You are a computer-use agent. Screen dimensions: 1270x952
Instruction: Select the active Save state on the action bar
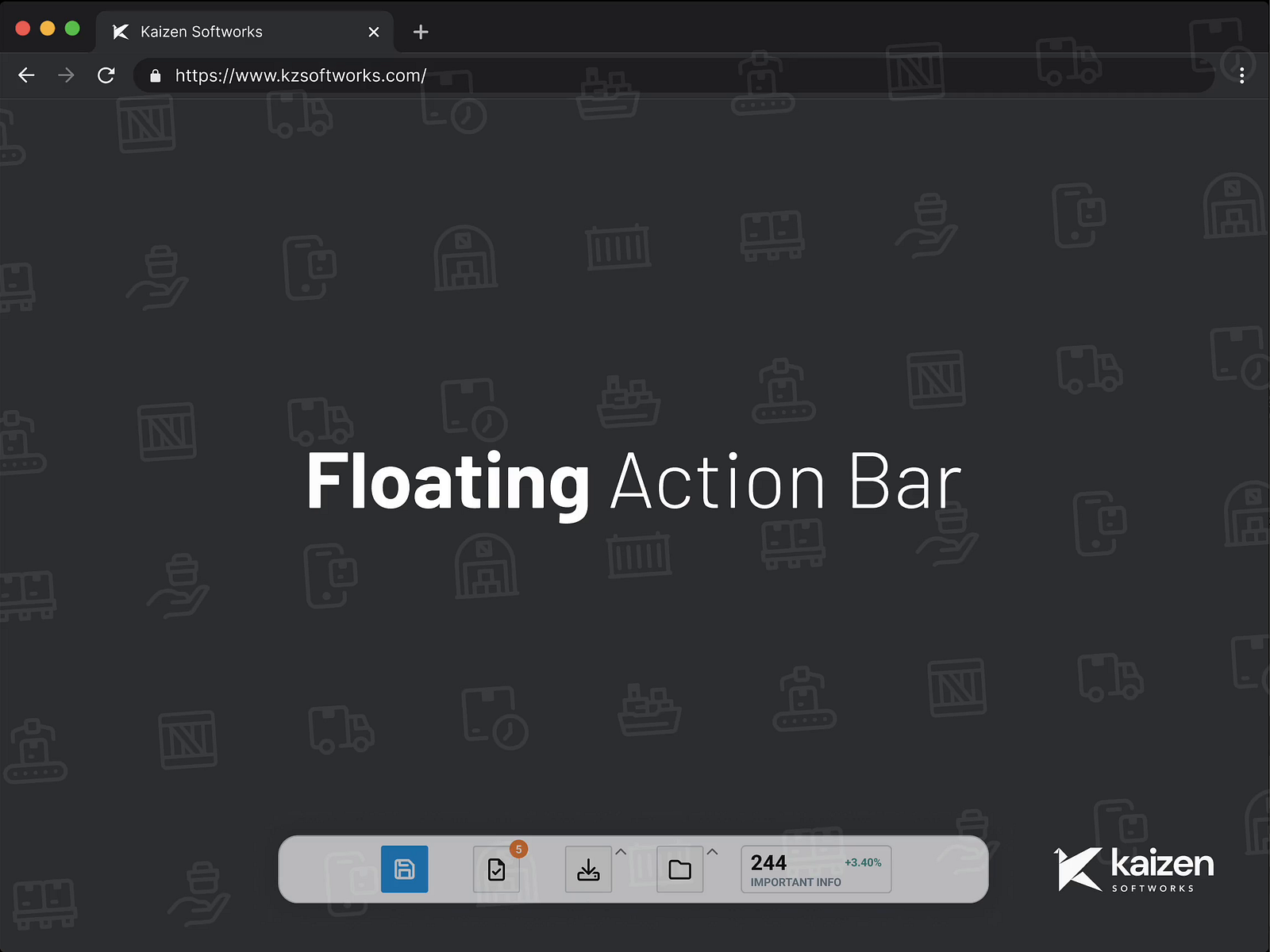point(405,869)
